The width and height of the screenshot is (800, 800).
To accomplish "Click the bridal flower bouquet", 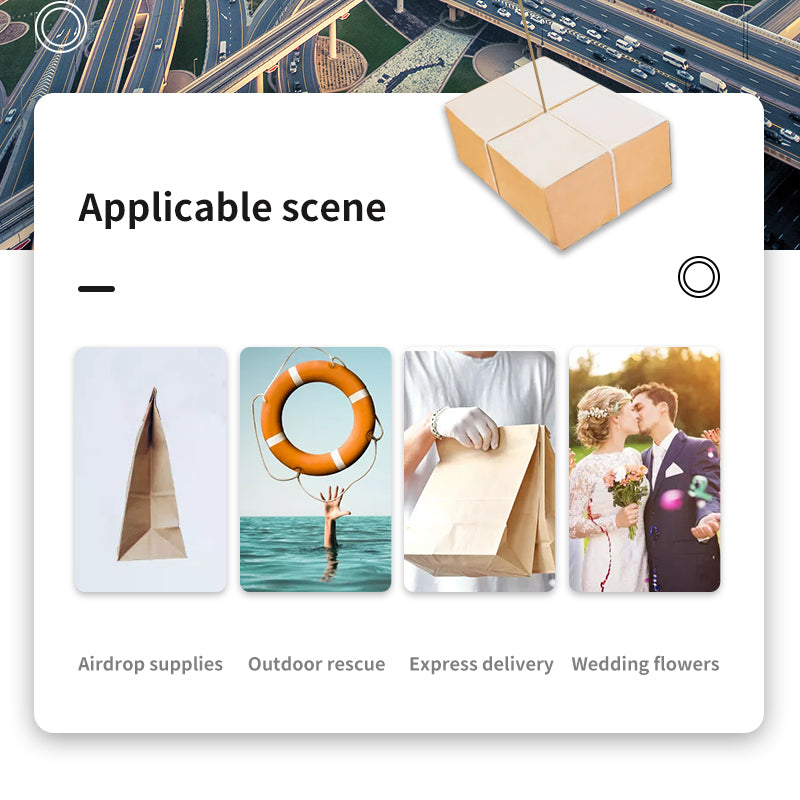I will pyautogui.click(x=626, y=487).
